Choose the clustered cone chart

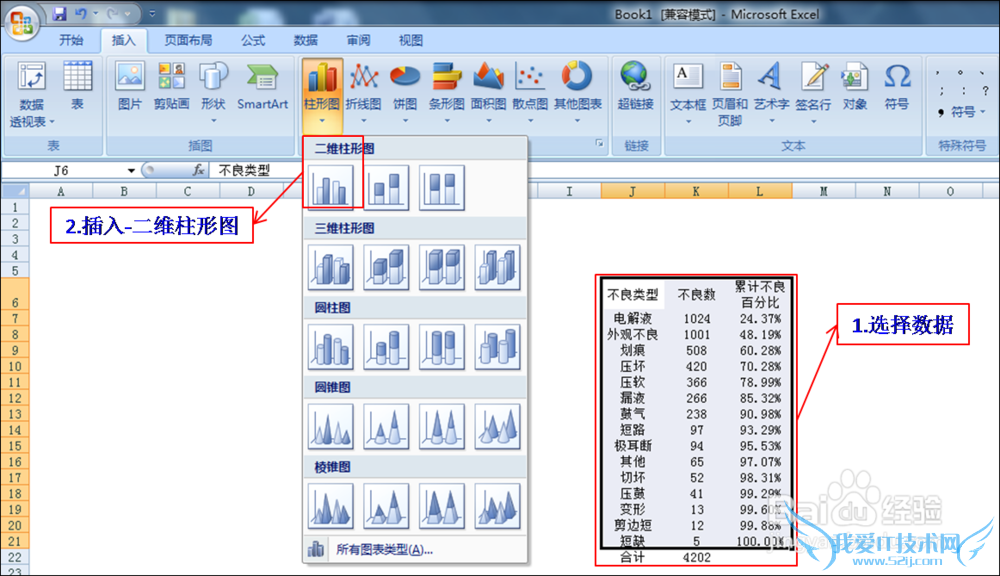(330, 427)
